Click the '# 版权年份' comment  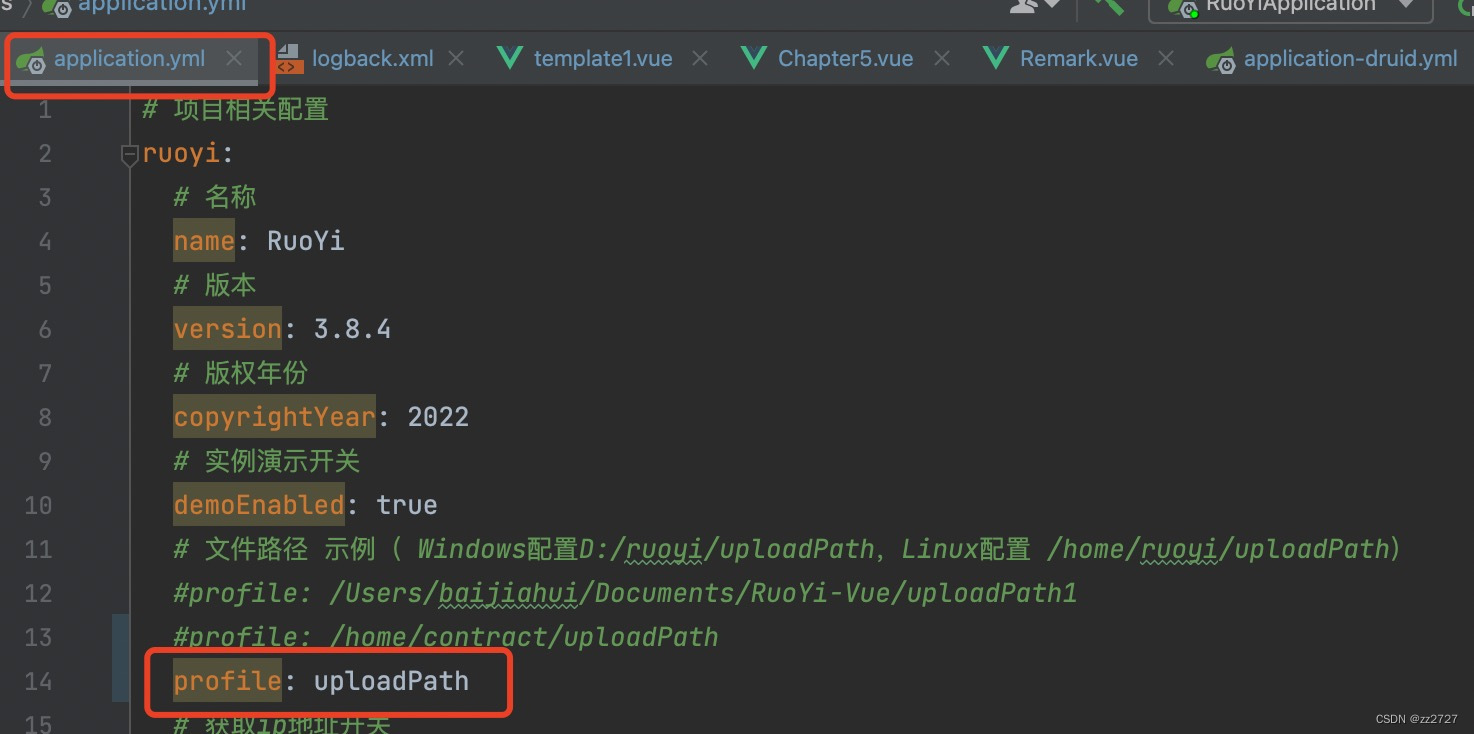240,373
